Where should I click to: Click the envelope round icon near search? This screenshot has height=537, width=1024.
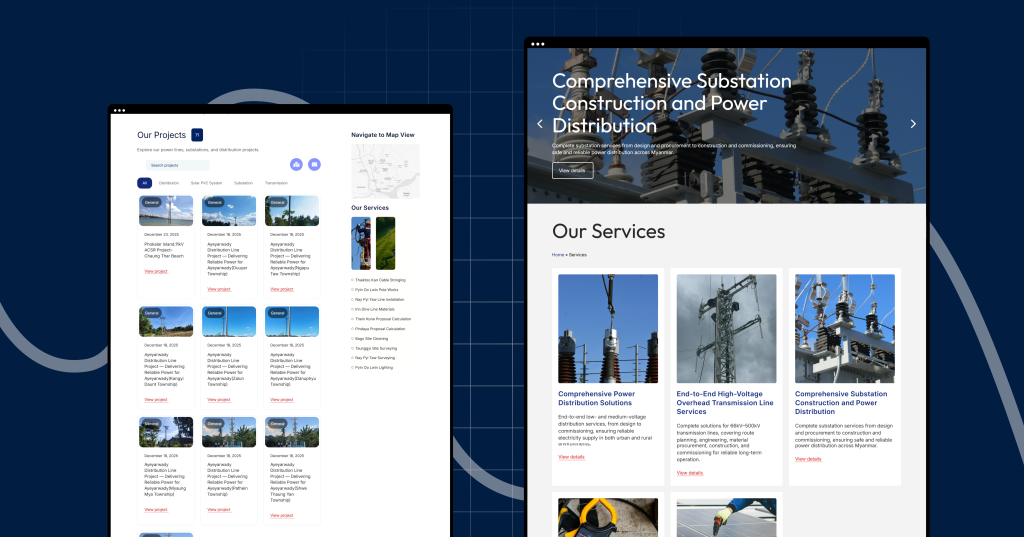314,165
